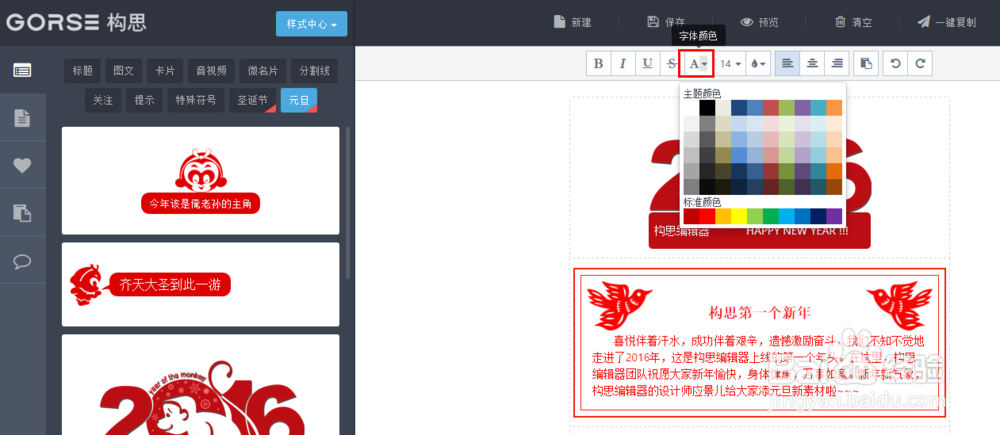Click the 标准颜色 label in color picker
Viewport: 1000px width, 435px height.
(702, 202)
